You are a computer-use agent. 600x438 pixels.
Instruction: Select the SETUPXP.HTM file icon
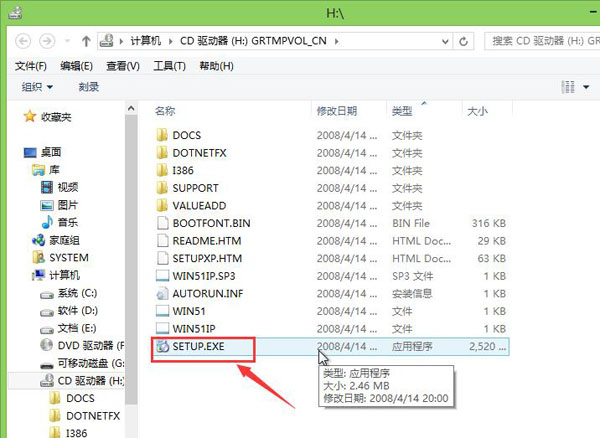[x=163, y=258]
